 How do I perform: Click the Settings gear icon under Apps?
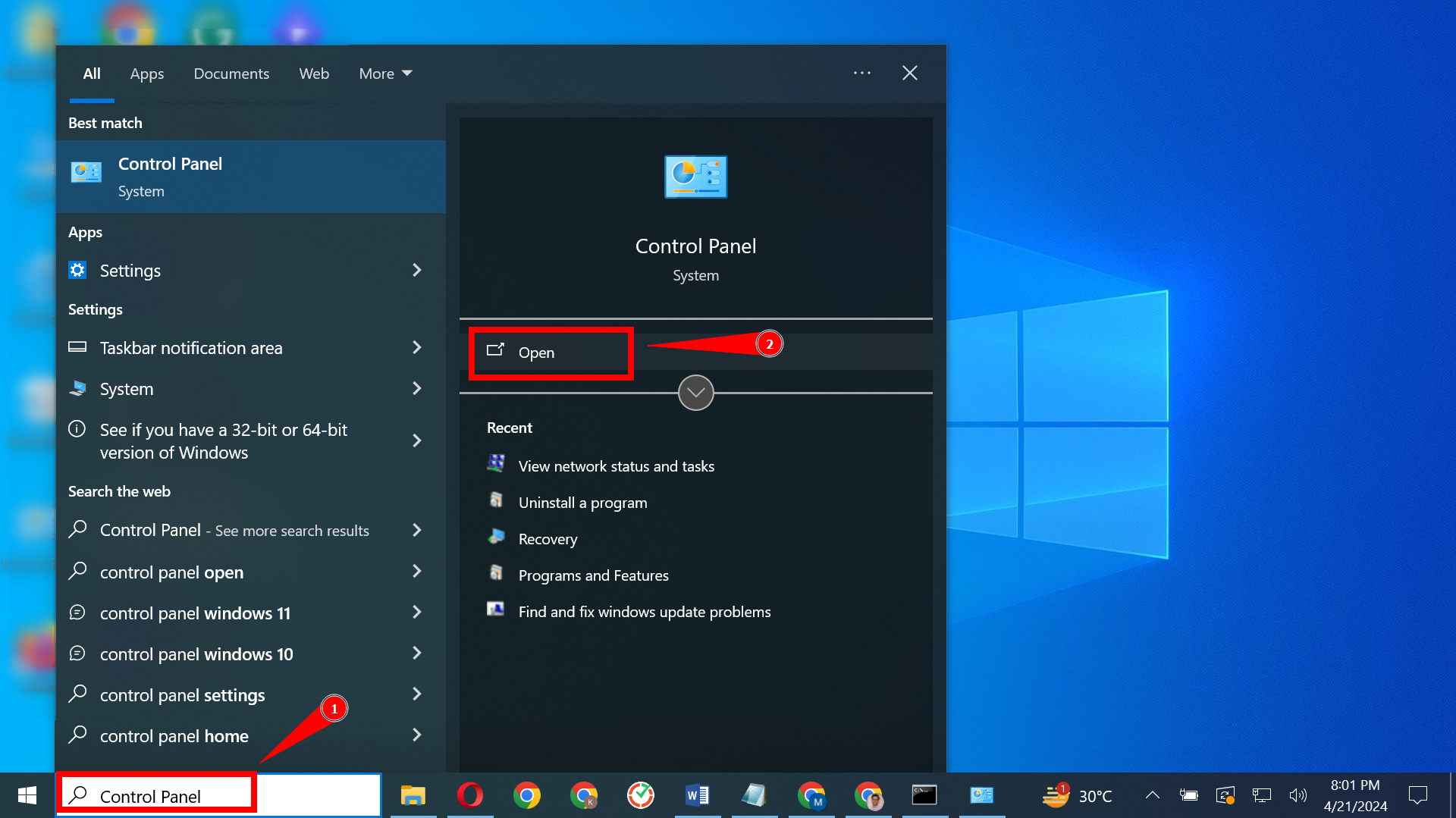click(x=77, y=270)
